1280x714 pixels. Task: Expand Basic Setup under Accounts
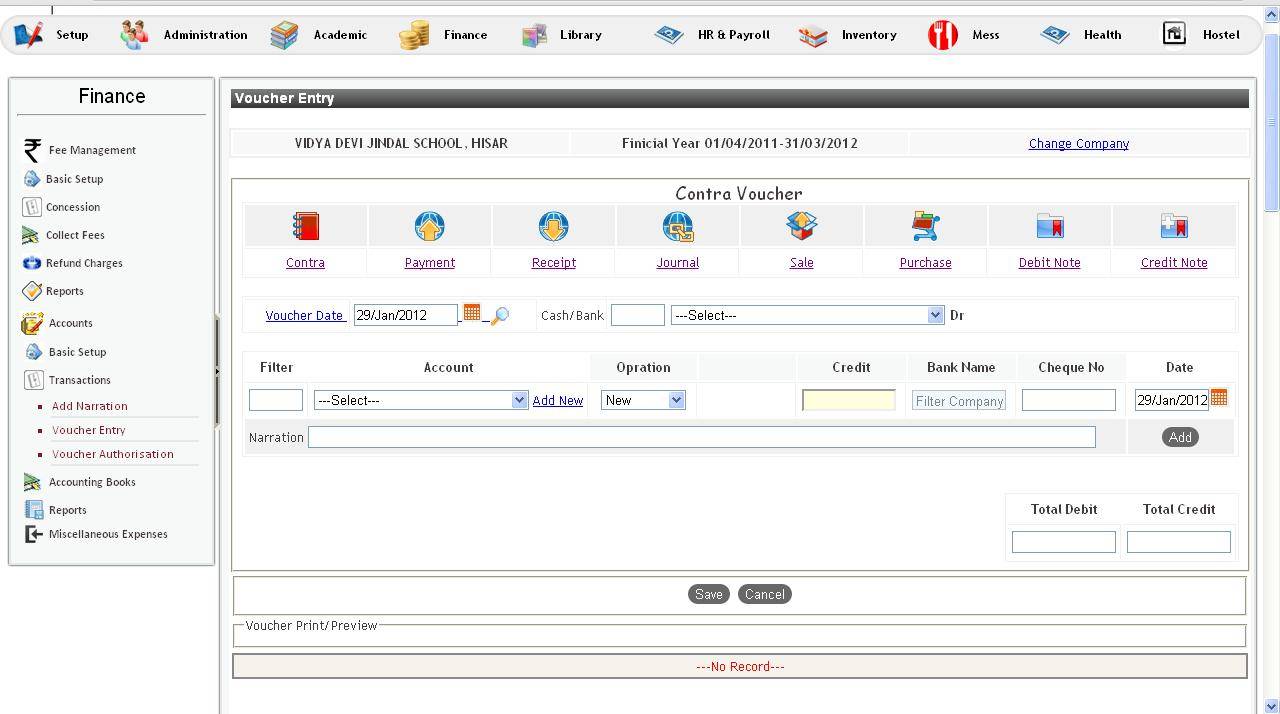pyautogui.click(x=77, y=352)
